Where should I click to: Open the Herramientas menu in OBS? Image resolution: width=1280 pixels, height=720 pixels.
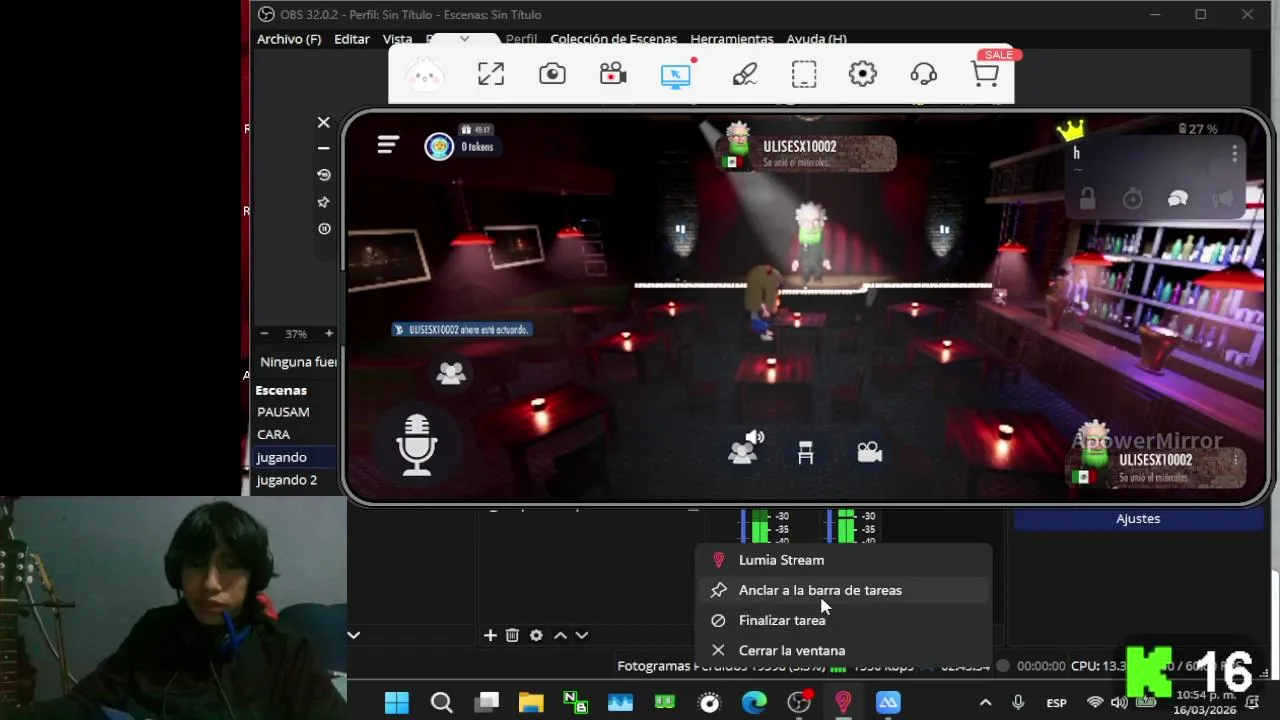(732, 39)
